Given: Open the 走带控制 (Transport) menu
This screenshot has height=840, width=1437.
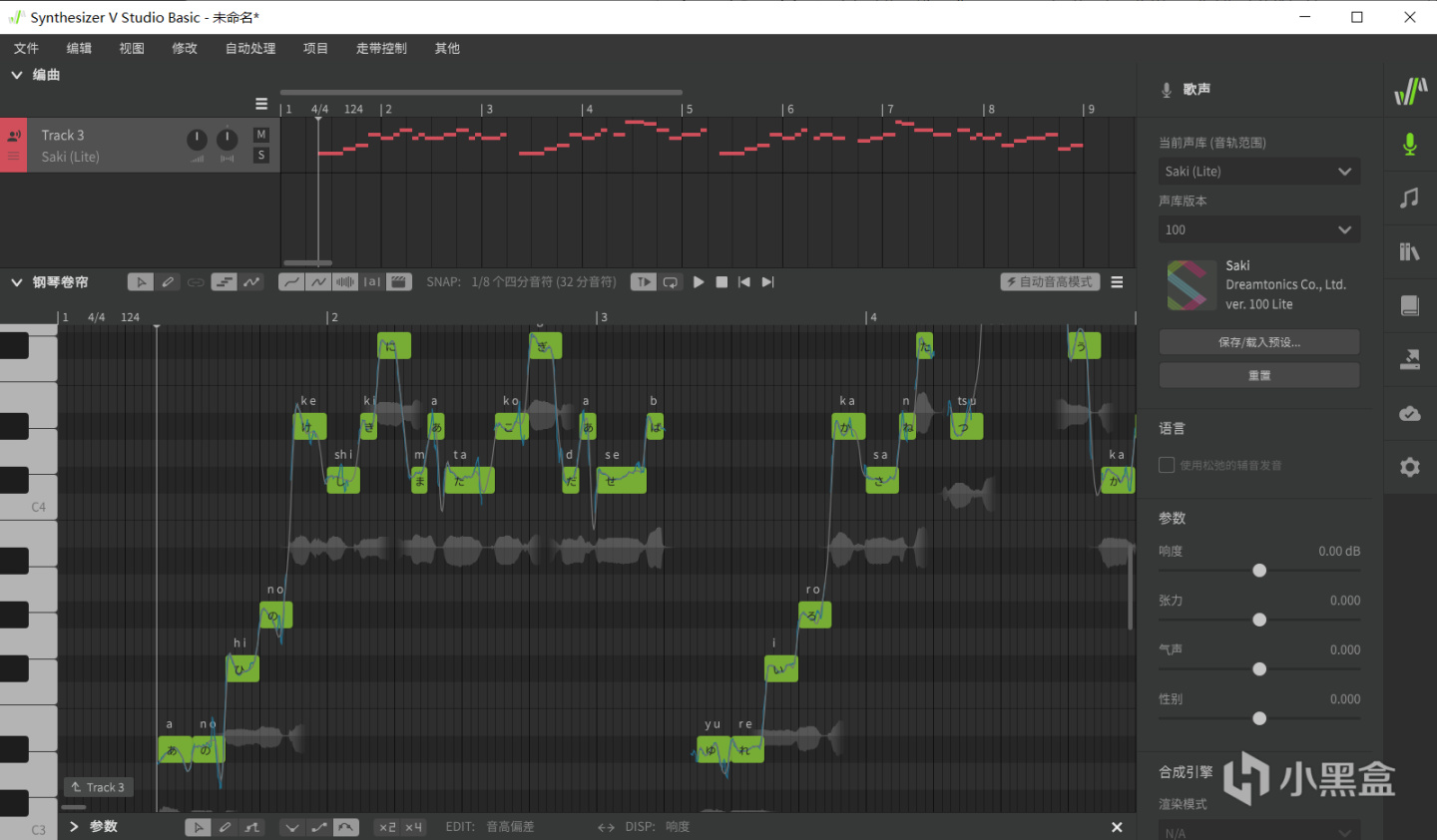Looking at the screenshot, I should click(381, 48).
